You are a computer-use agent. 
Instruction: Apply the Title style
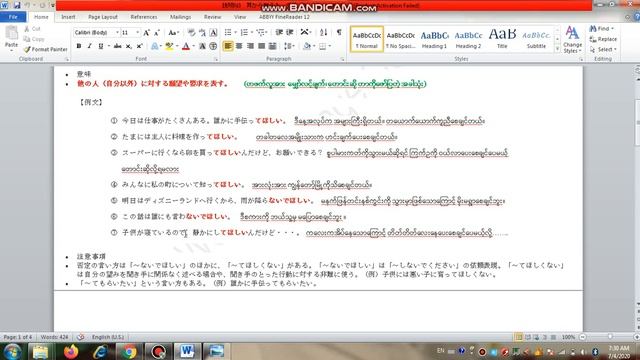tap(502, 39)
